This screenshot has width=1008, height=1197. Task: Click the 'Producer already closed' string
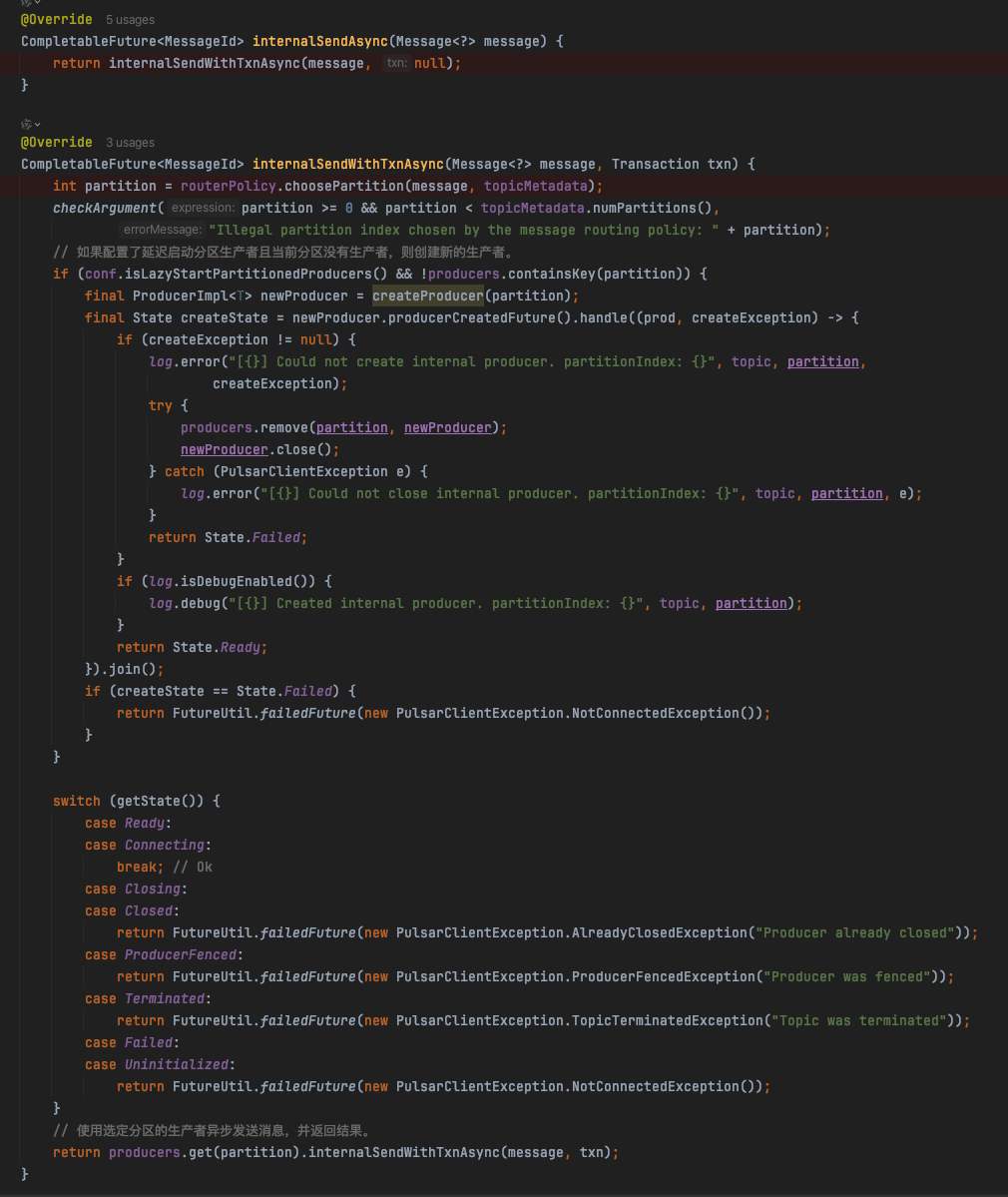854,933
